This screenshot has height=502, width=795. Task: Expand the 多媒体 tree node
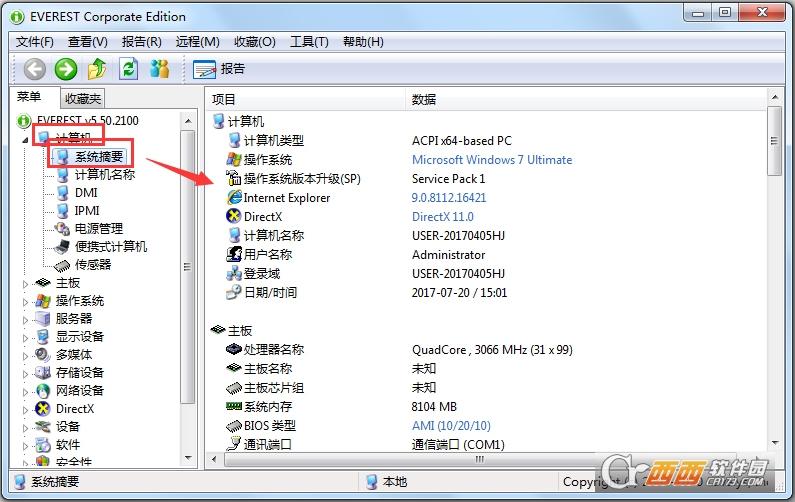click(x=25, y=355)
